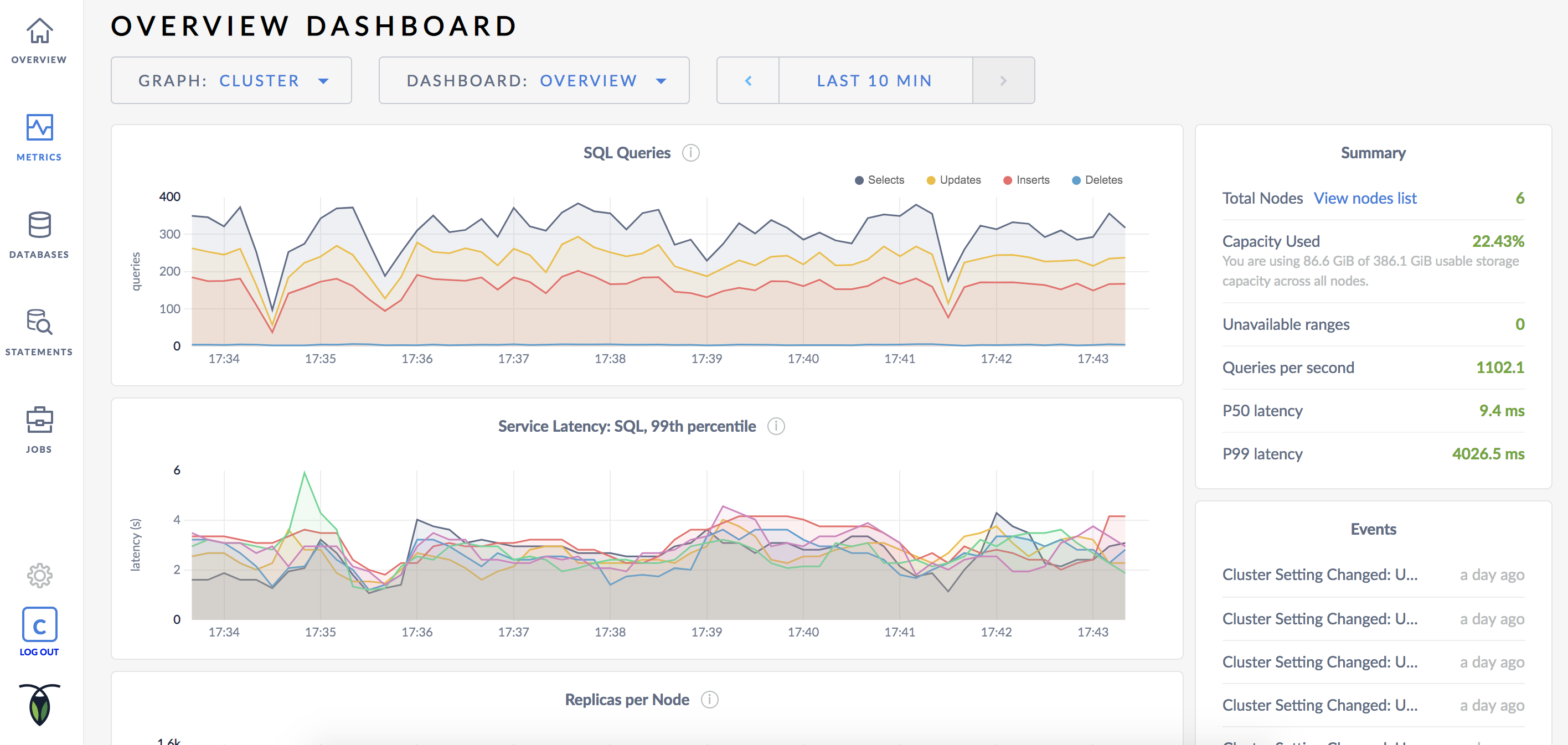This screenshot has height=745, width=1568.
Task: Hide the Updates series from the chart
Action: [953, 180]
